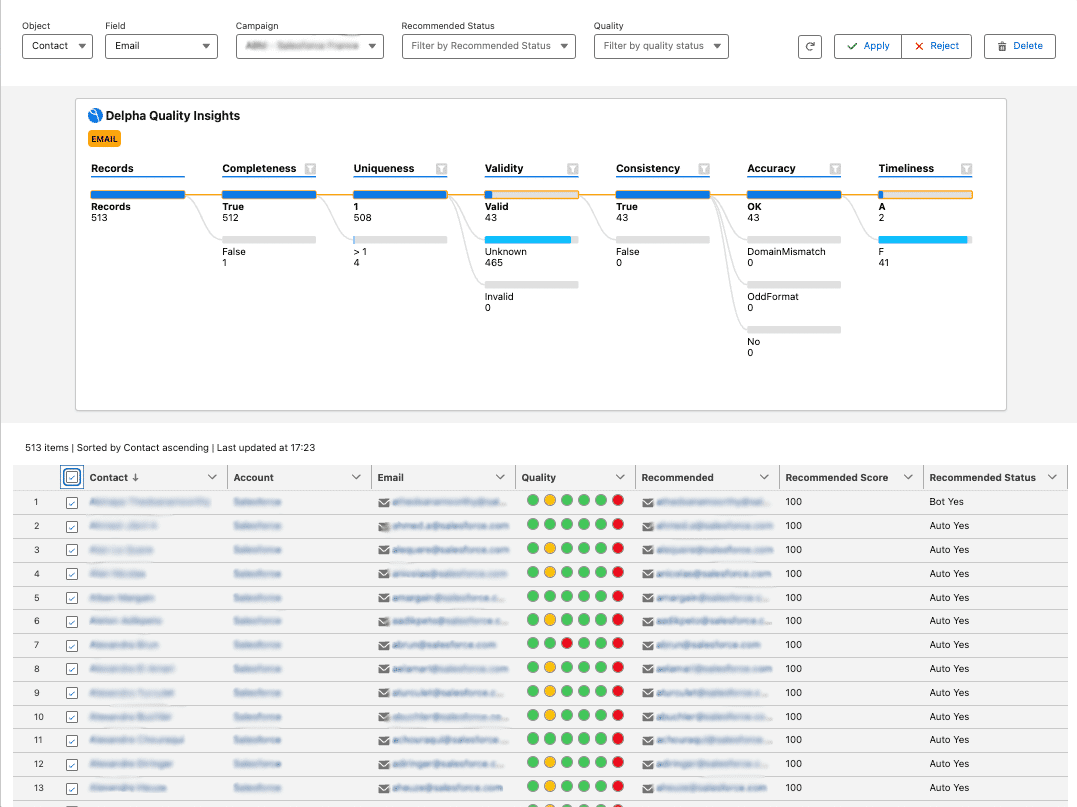Click envelope icon in row 13 Email column
This screenshot has height=807, width=1077.
pyautogui.click(x=384, y=788)
